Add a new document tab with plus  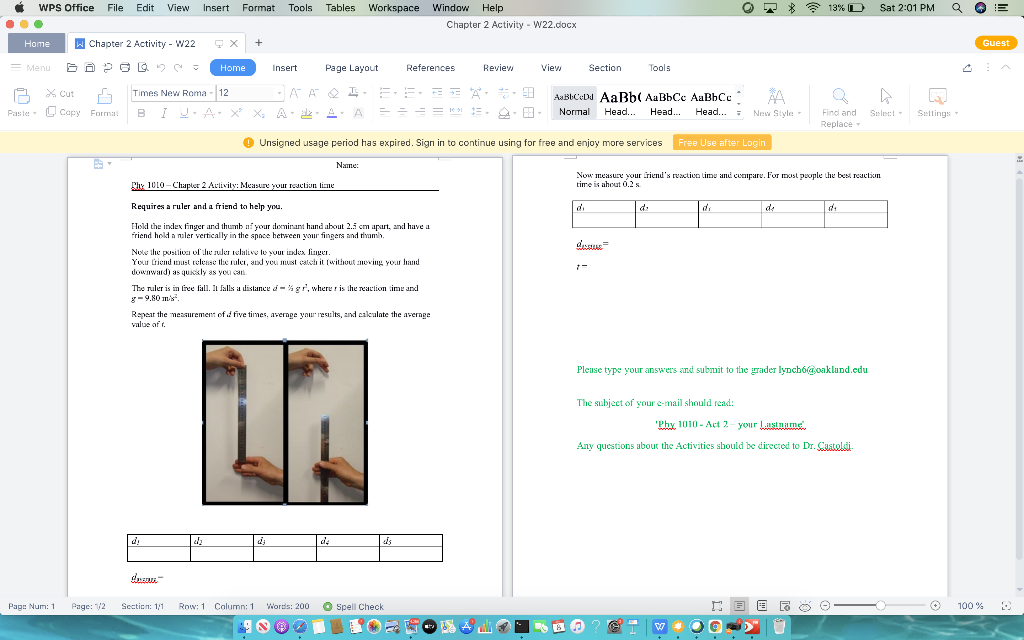pyautogui.click(x=259, y=42)
